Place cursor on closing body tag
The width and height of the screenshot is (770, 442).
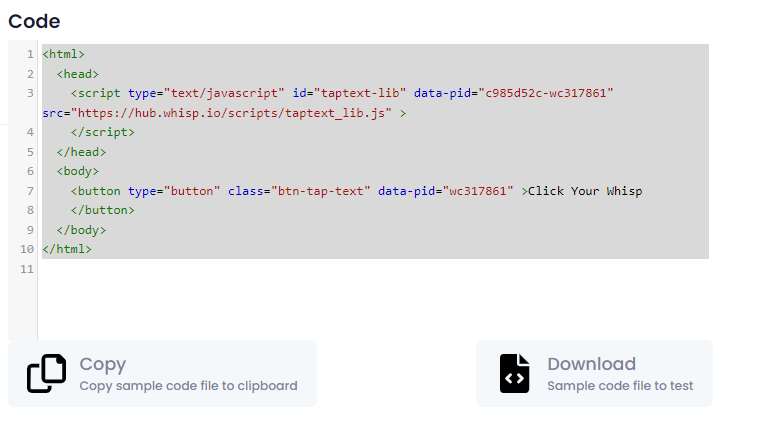(81, 230)
